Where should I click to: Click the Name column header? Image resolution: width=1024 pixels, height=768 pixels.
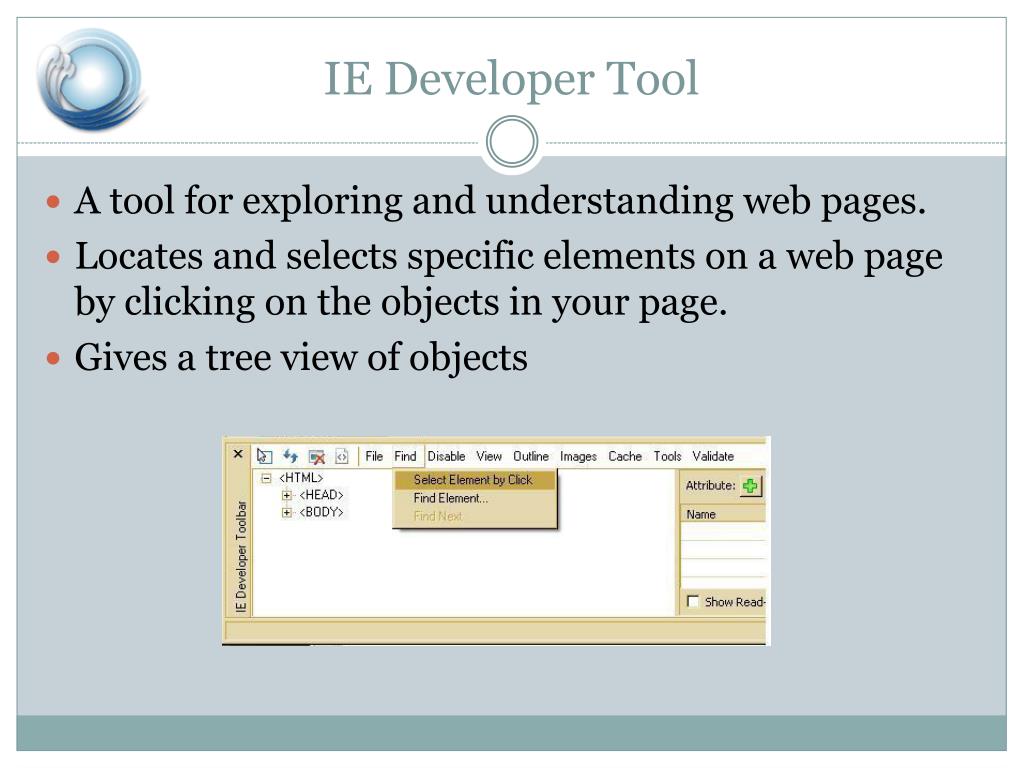point(722,514)
